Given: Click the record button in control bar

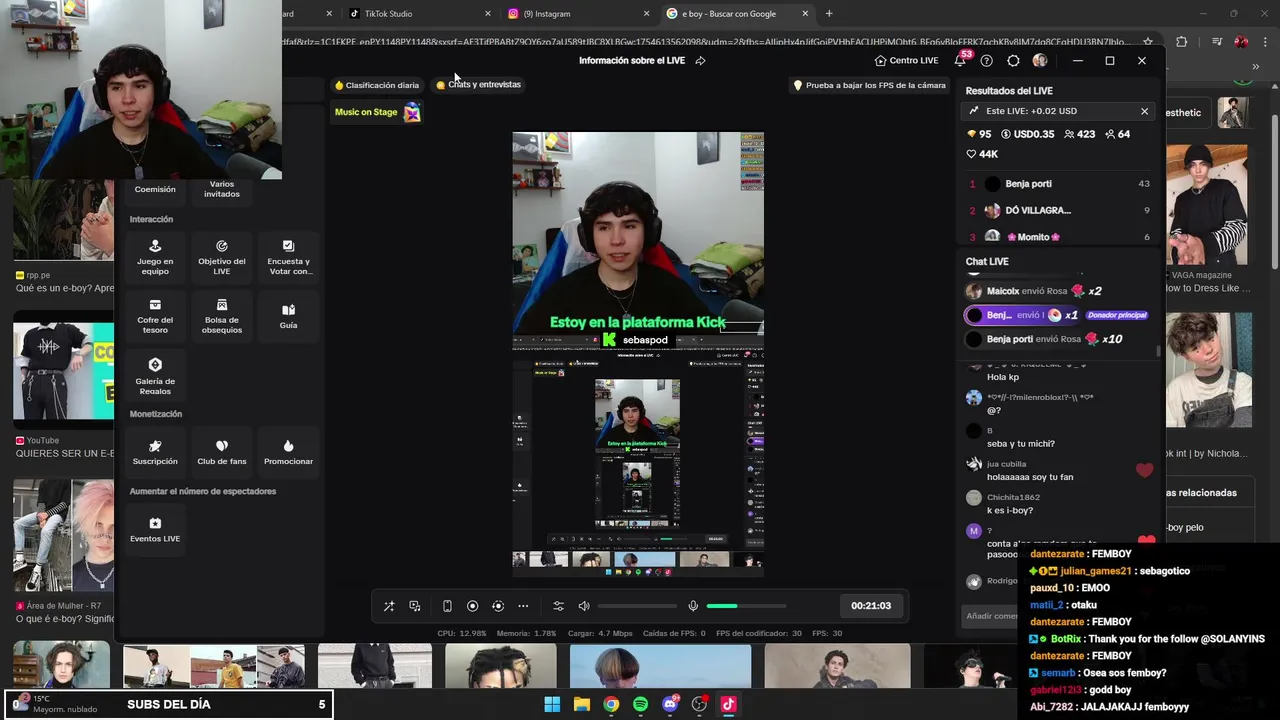Looking at the screenshot, I should pos(473,606).
